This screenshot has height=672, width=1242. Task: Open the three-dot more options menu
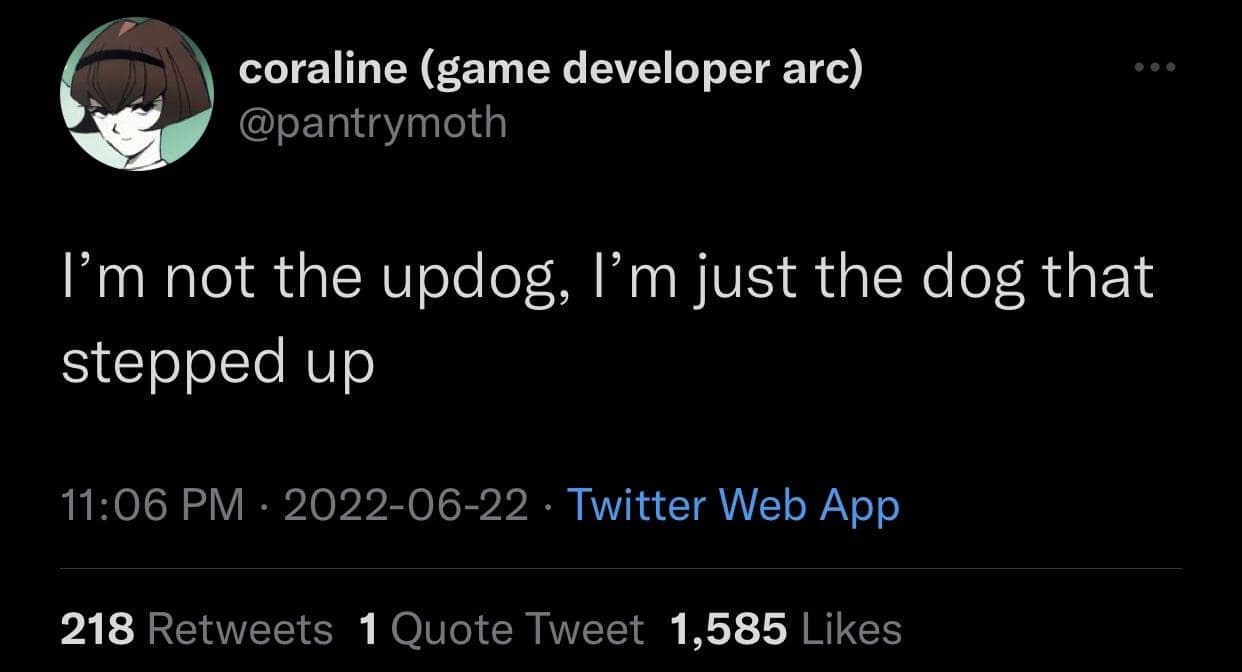(x=1156, y=68)
